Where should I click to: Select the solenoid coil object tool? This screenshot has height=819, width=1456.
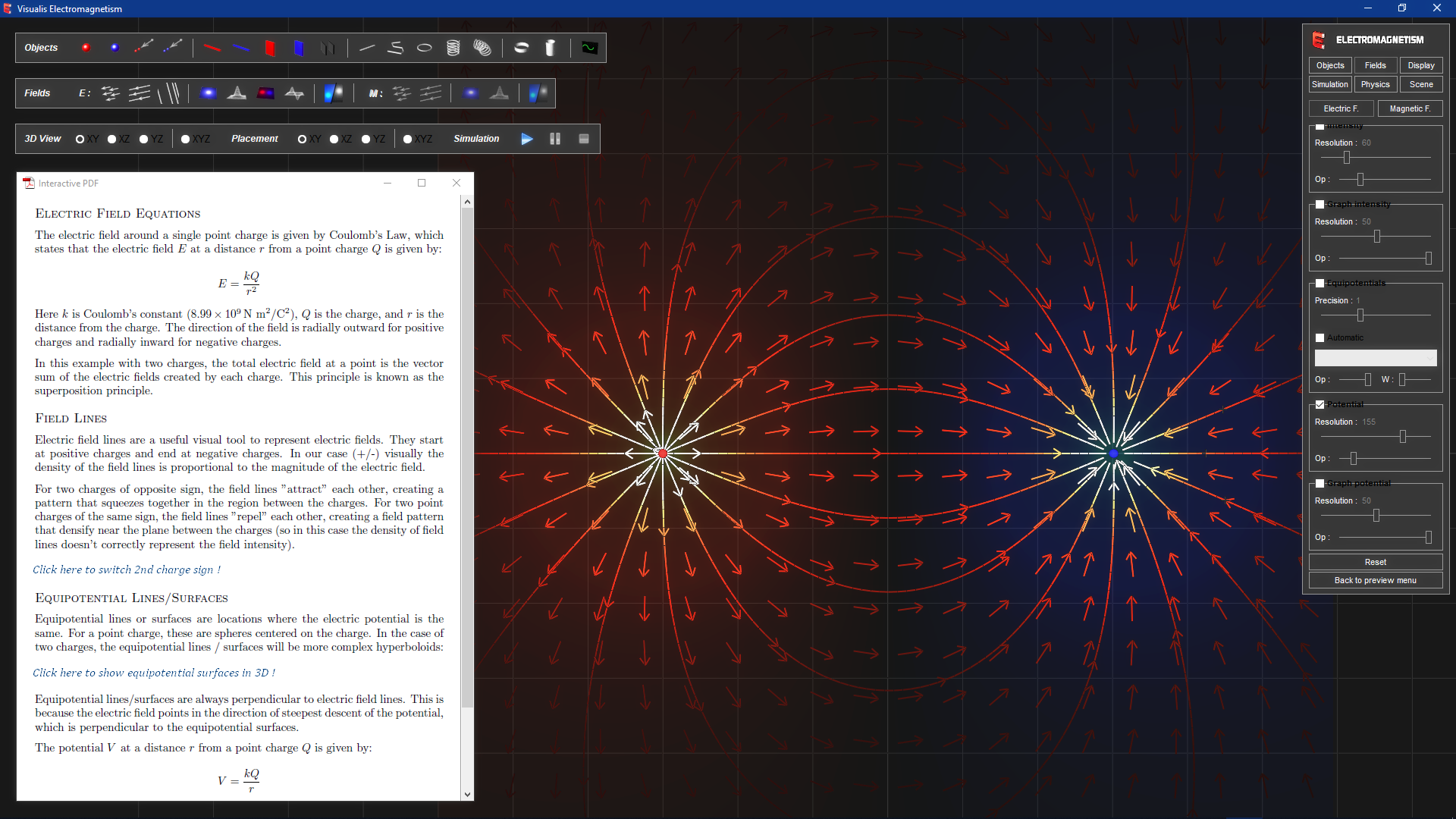click(453, 48)
